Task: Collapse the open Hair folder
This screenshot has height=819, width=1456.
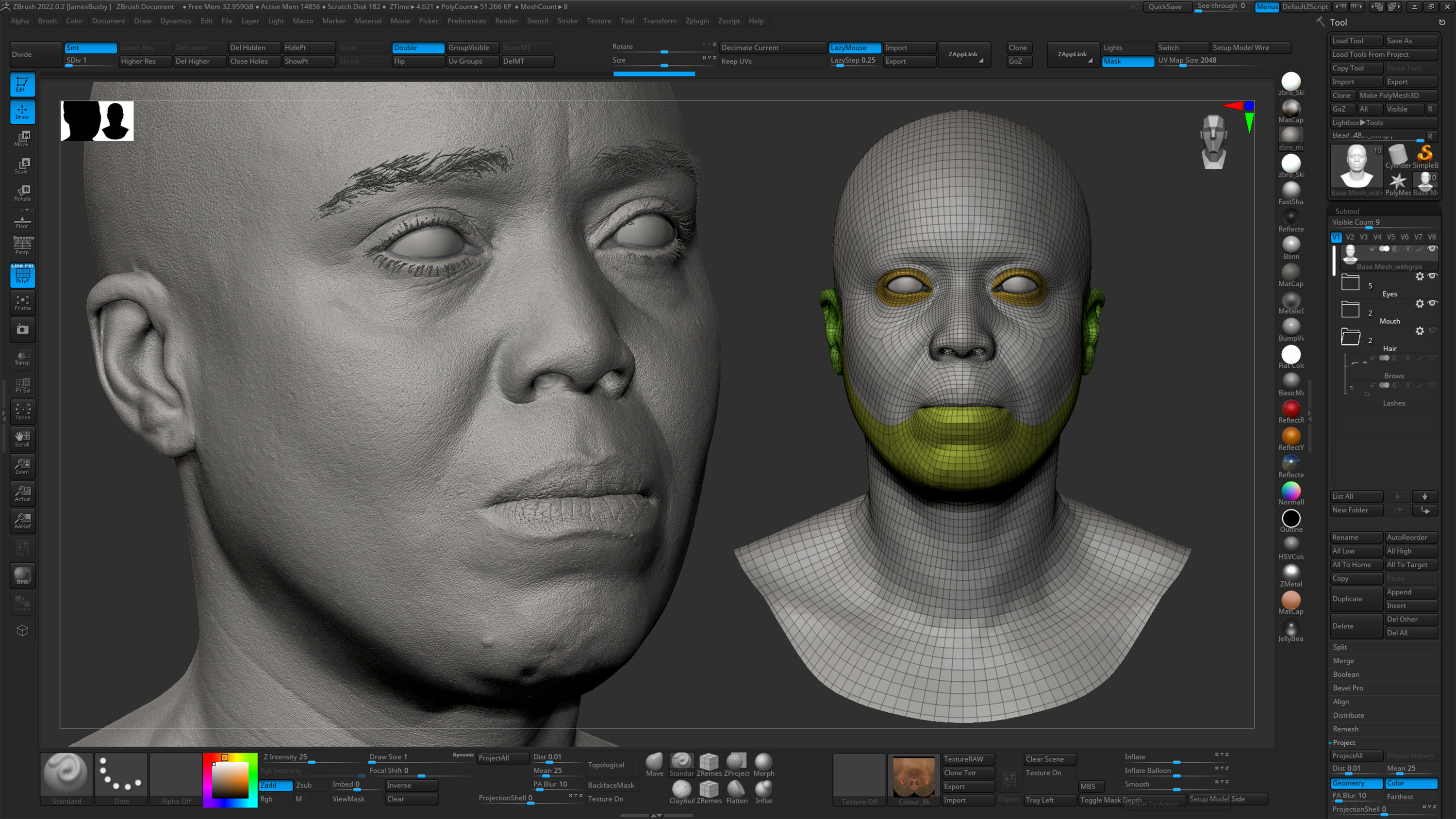Action: [1350, 337]
